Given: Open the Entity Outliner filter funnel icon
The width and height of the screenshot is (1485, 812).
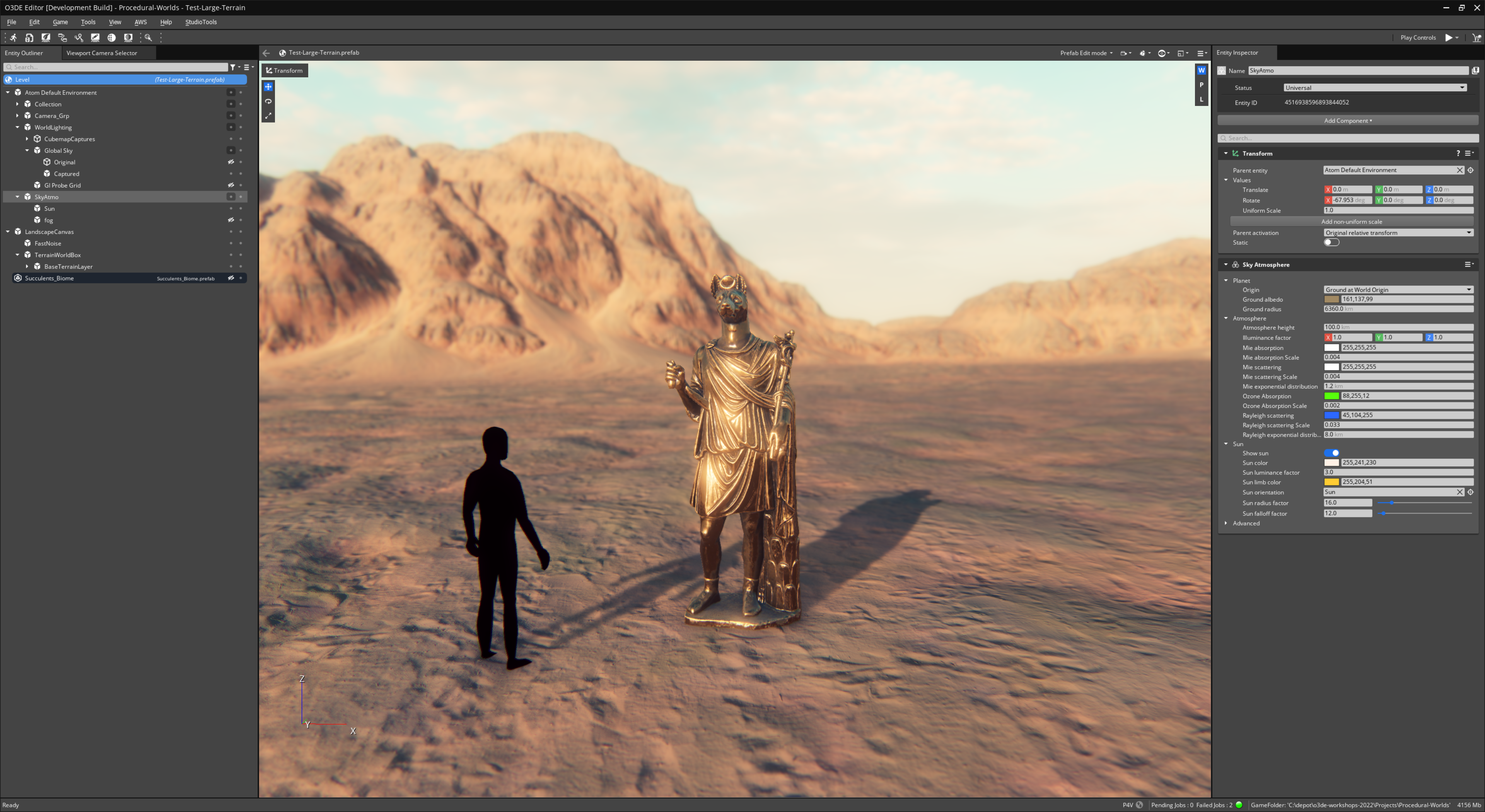Looking at the screenshot, I should pyautogui.click(x=234, y=67).
